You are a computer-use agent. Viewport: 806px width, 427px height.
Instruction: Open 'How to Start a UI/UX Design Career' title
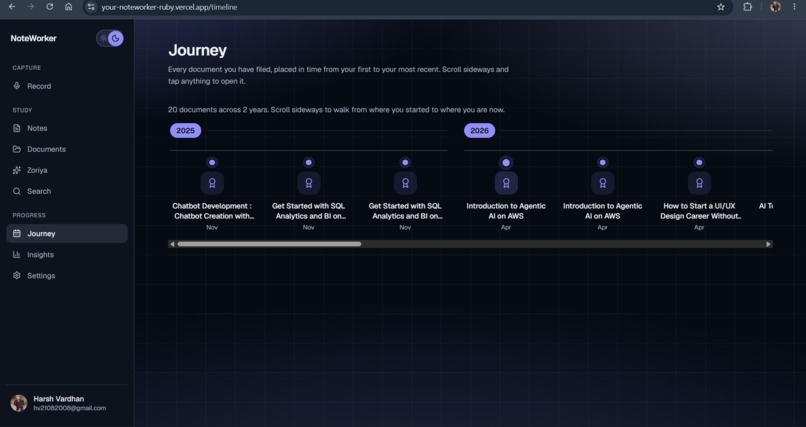[x=699, y=211]
